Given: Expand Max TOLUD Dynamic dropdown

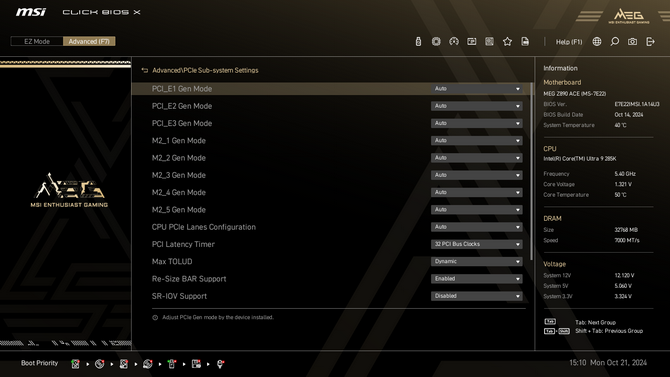Looking at the screenshot, I should tap(476, 261).
